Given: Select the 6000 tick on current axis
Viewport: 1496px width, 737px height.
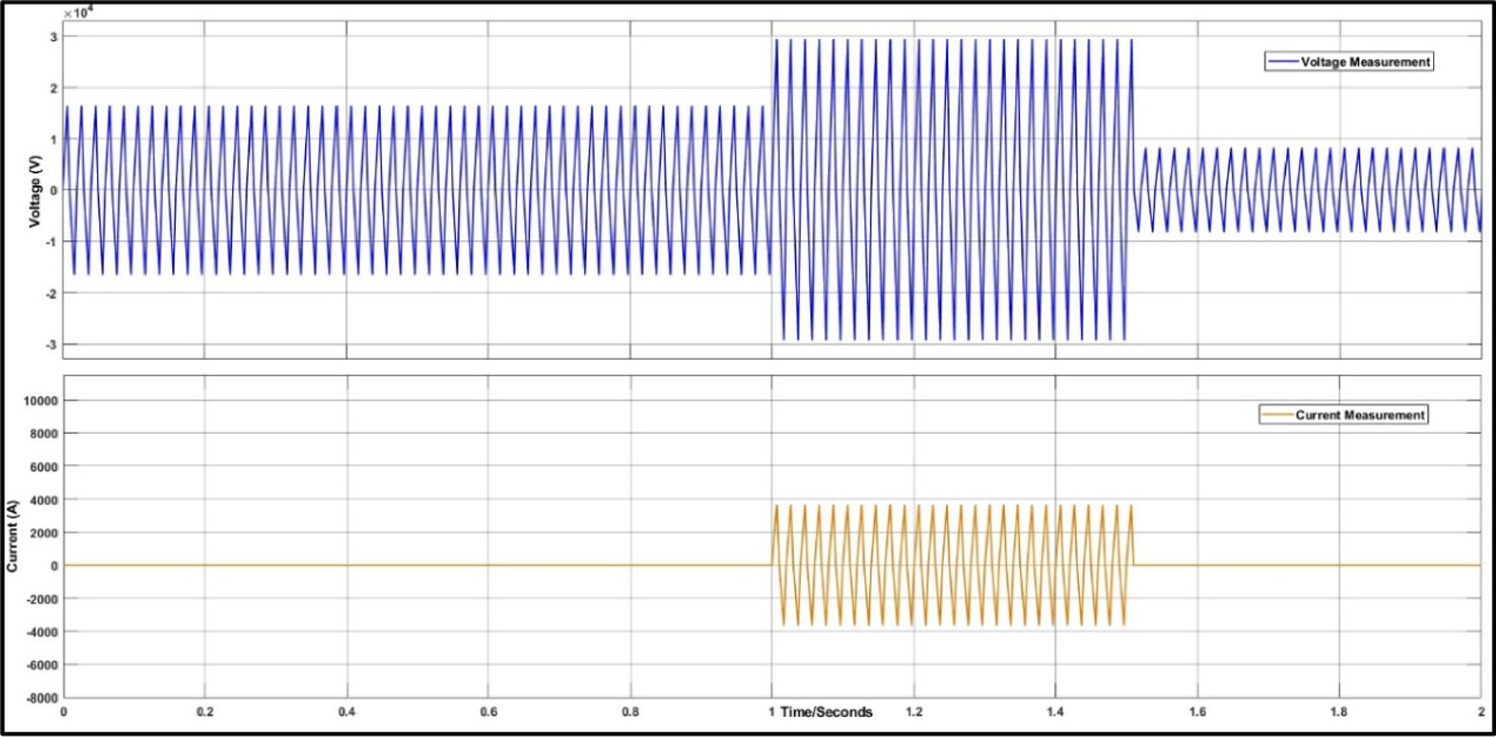Looking at the screenshot, I should 46,466.
